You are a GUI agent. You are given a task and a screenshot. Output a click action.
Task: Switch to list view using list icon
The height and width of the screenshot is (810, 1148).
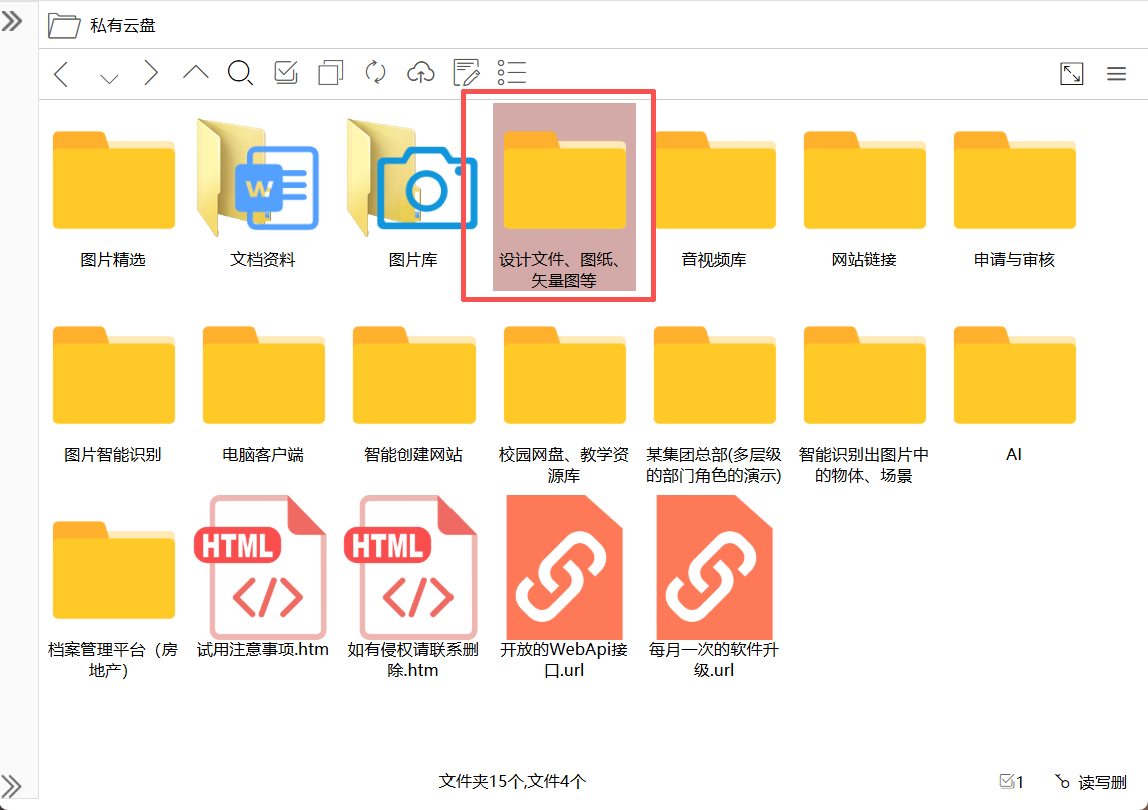pos(511,72)
